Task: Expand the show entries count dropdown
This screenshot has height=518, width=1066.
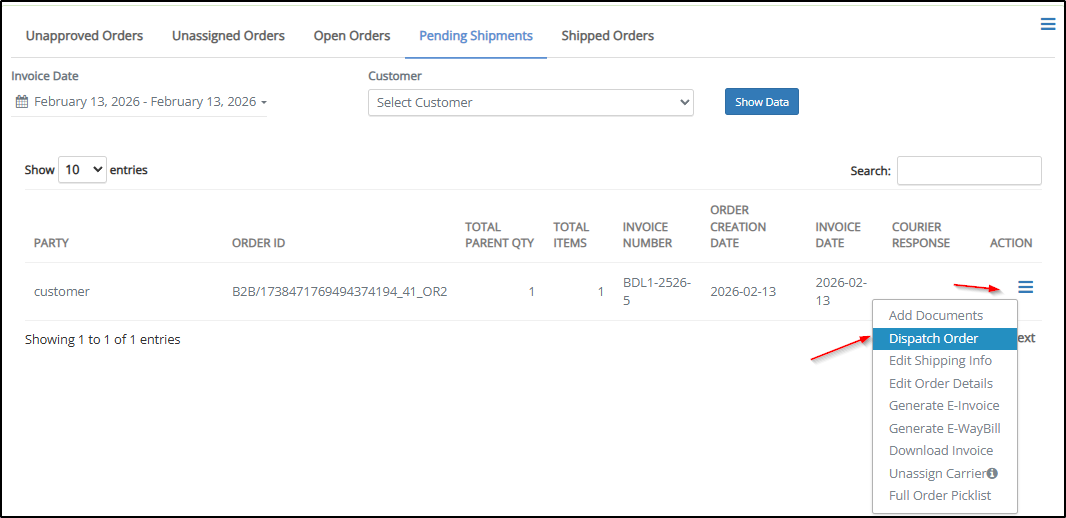Action: coord(83,170)
